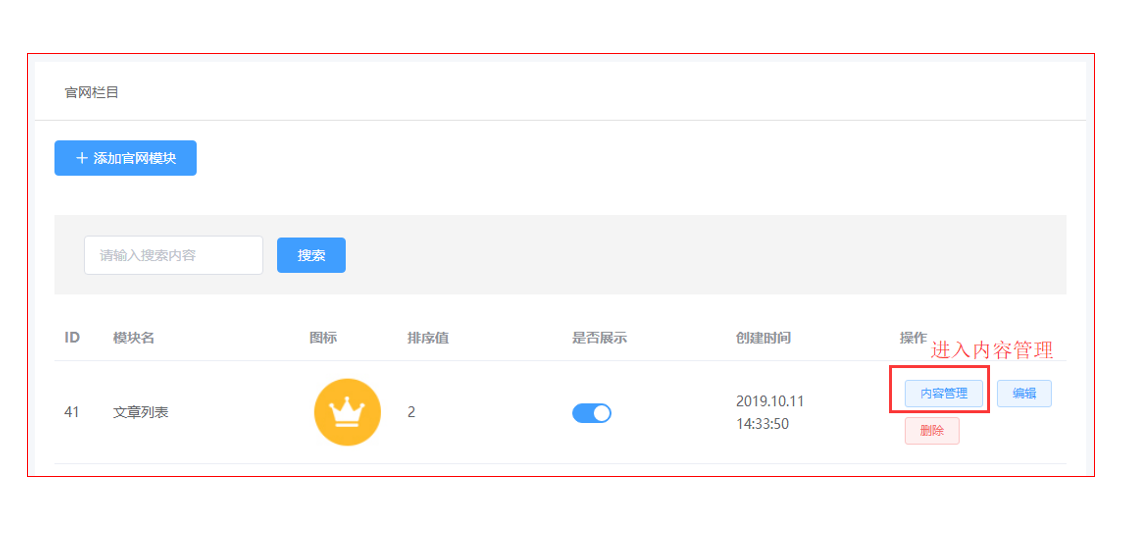Image resolution: width=1148 pixels, height=539 pixels.
Task: Click the 编辑 button for 文章列表
Action: click(x=1024, y=393)
